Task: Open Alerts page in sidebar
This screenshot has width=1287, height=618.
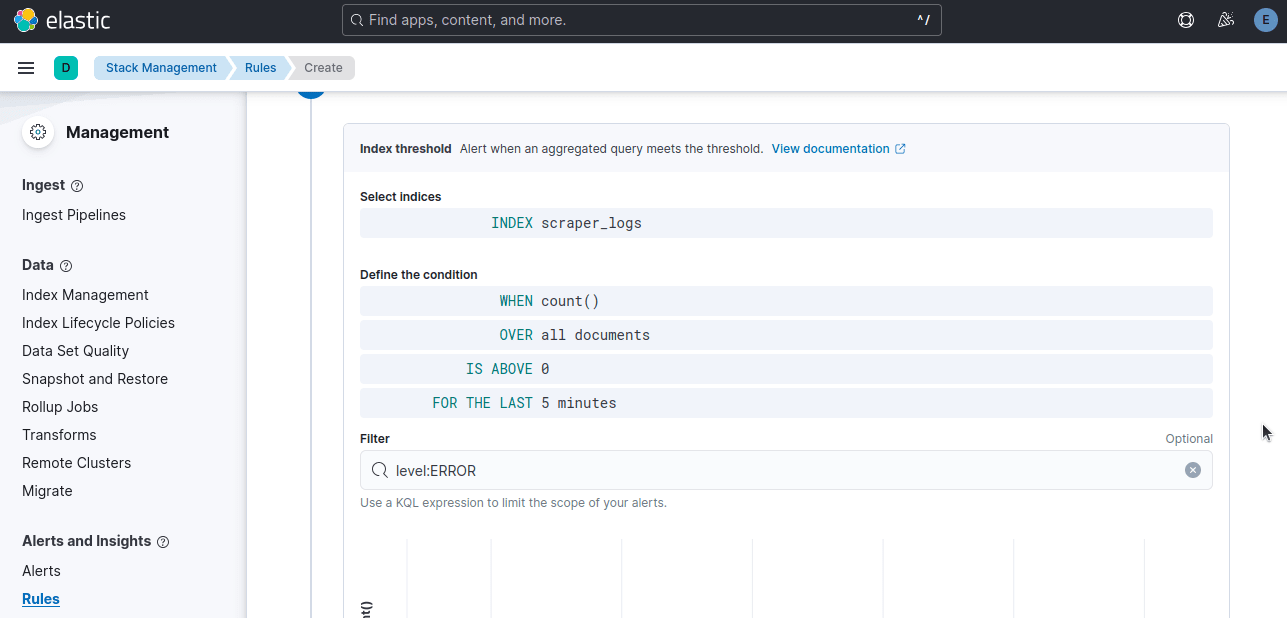Action: (x=41, y=571)
